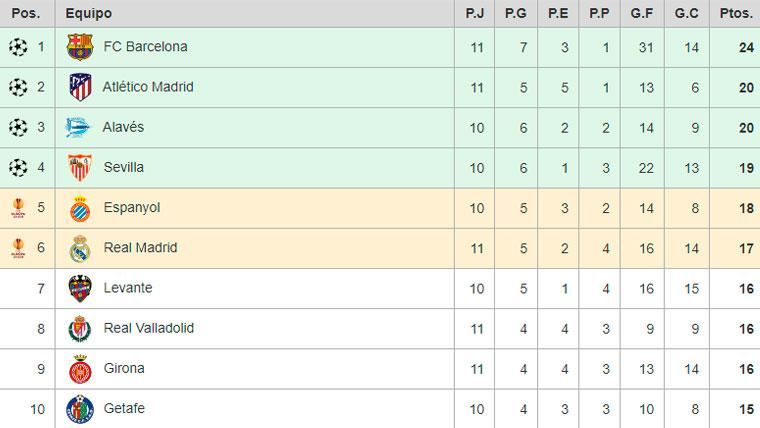Screen dimensions: 760x428
Task: Click the Champions League icon beside position 1
Action: (x=16, y=47)
